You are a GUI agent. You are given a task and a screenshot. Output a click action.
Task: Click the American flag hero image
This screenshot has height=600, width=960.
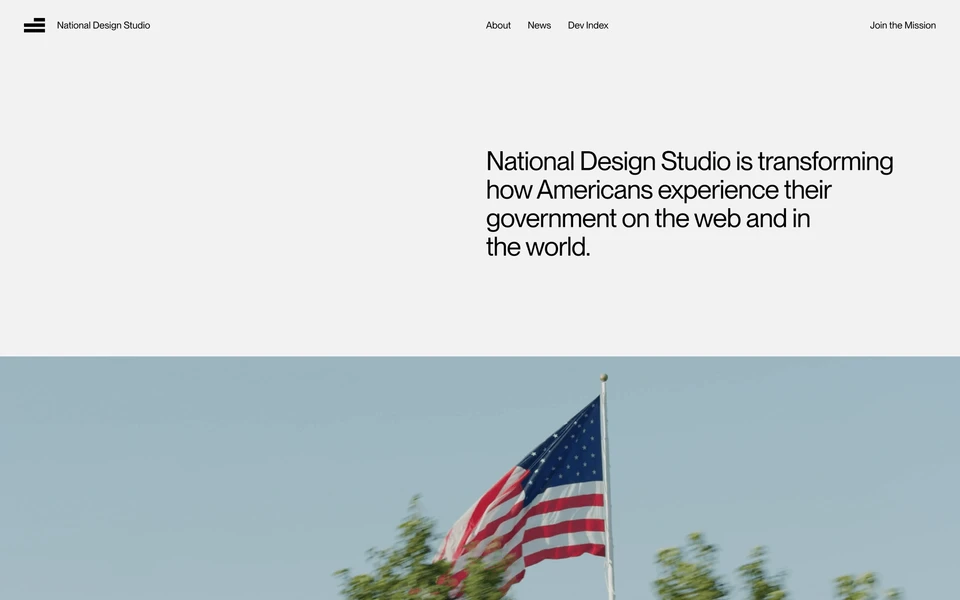(x=480, y=478)
